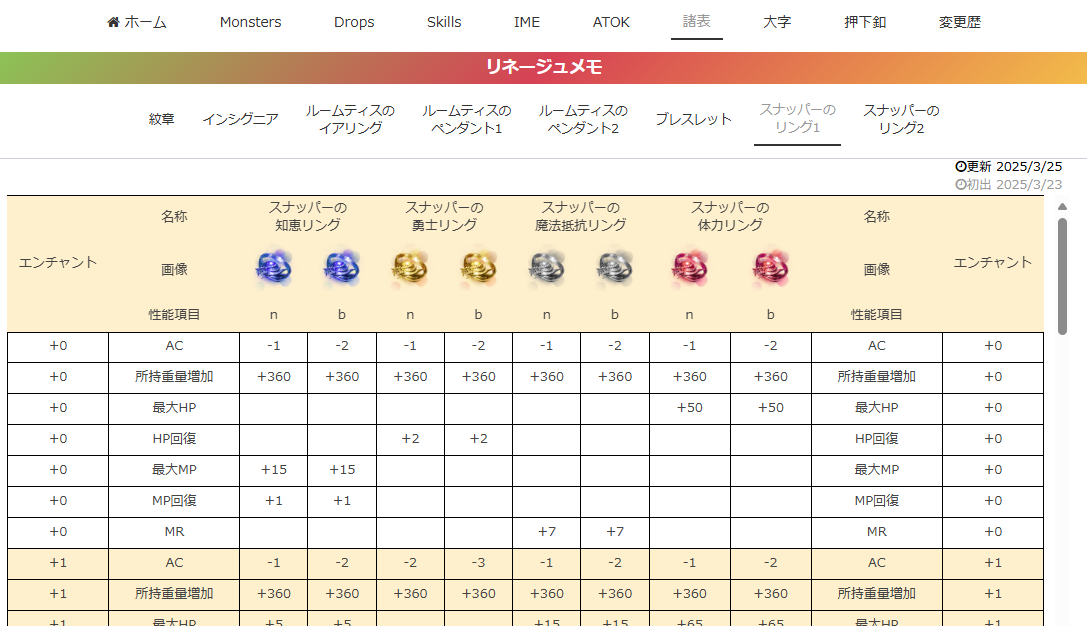Go to the IME page
1087x626 pixels.
(x=527, y=22)
